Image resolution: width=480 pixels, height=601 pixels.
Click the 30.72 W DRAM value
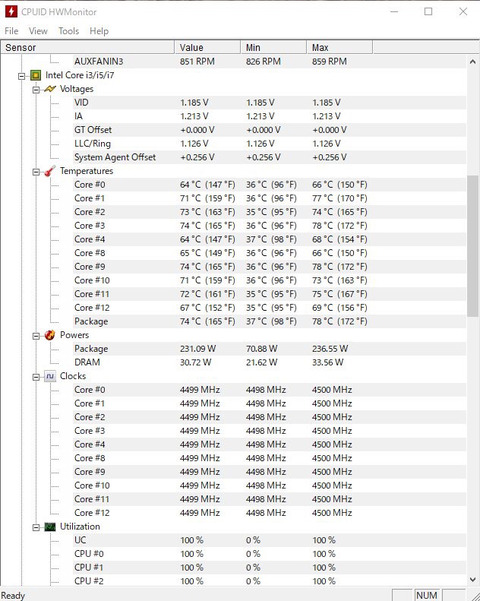tap(196, 362)
